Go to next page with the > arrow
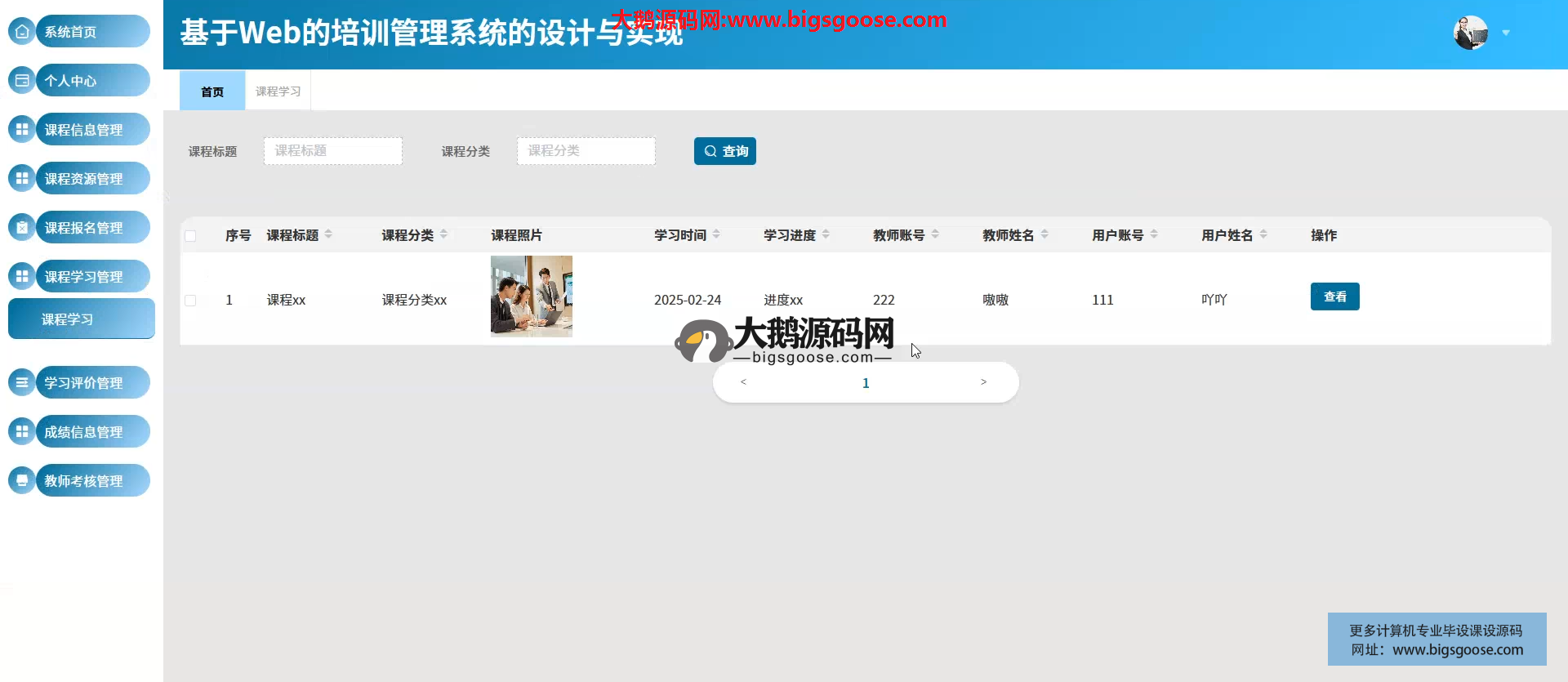This screenshot has height=682, width=1568. 983,382
